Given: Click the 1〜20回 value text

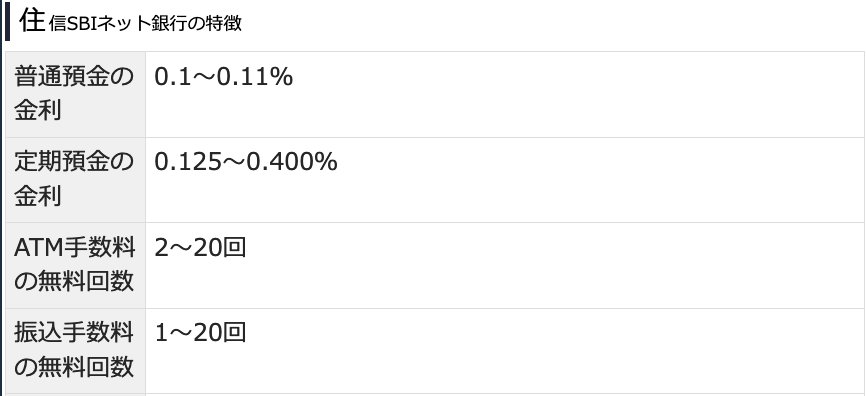Looking at the screenshot, I should click(200, 332).
